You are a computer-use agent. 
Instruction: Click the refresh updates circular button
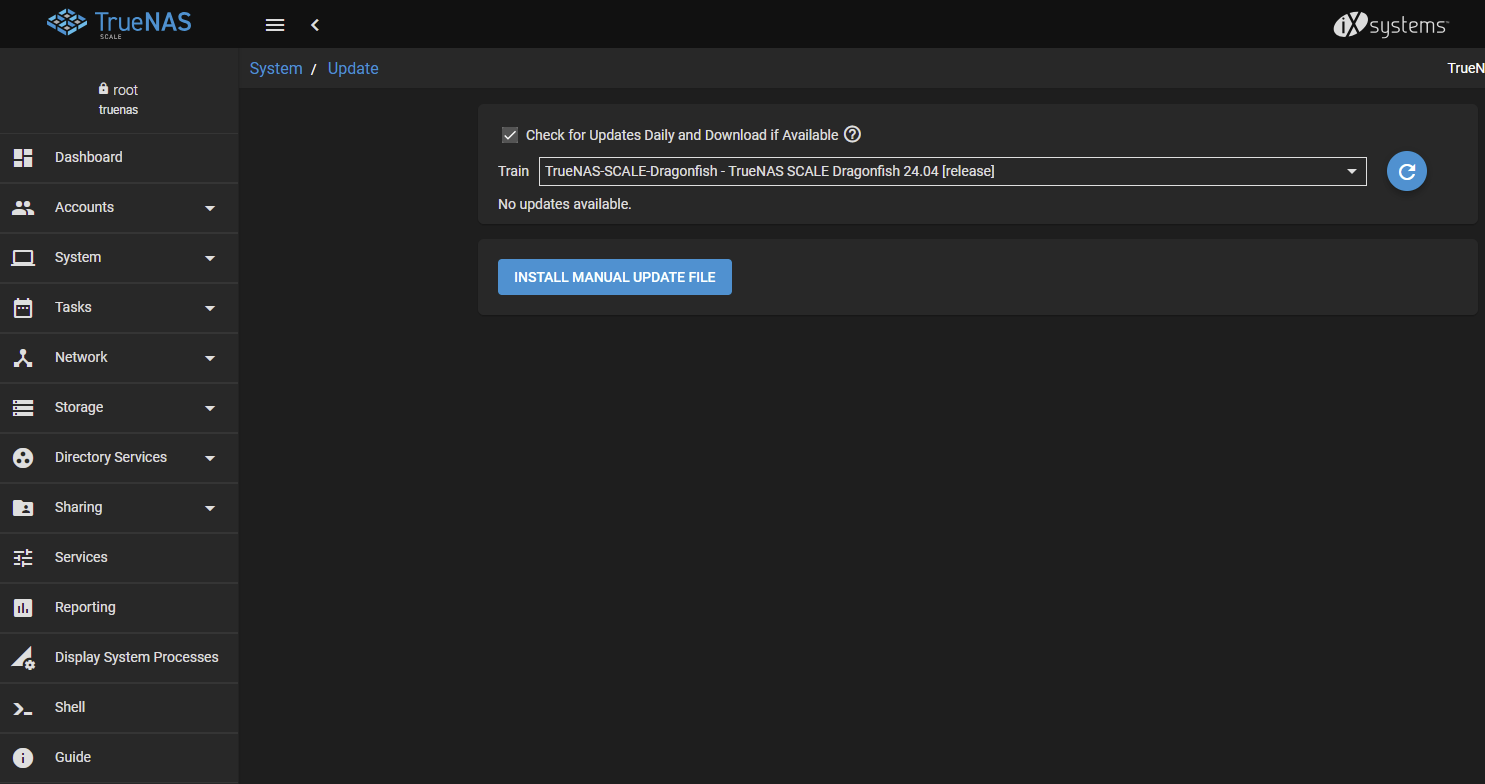[x=1407, y=172]
